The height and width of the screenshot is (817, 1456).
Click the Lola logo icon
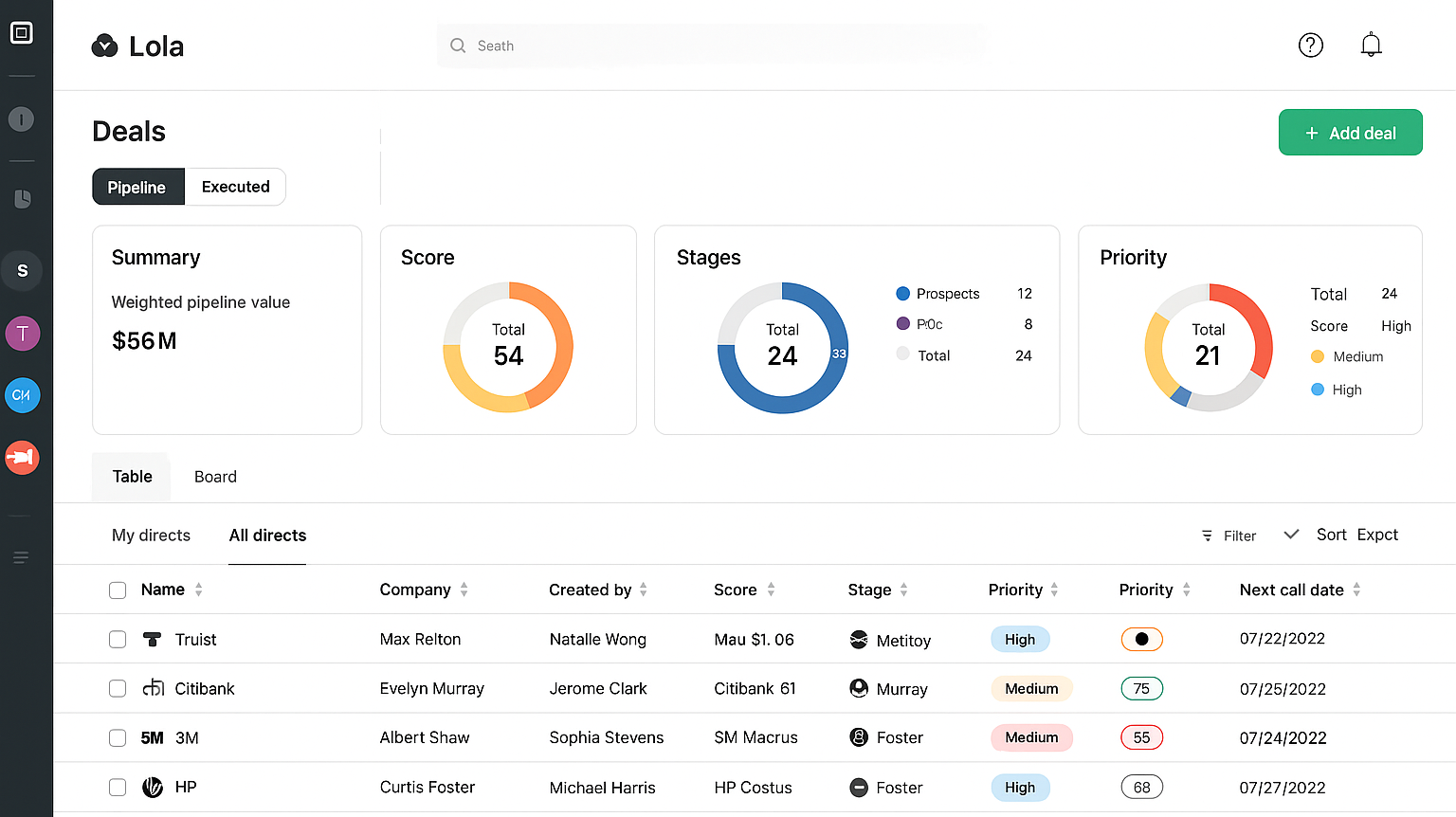pos(104,45)
